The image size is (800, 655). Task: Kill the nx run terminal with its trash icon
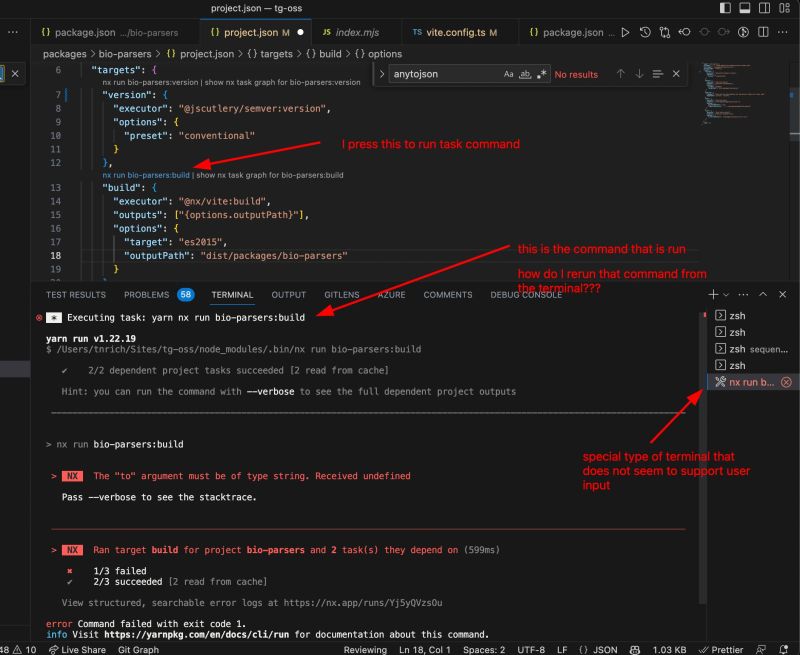[x=786, y=381]
